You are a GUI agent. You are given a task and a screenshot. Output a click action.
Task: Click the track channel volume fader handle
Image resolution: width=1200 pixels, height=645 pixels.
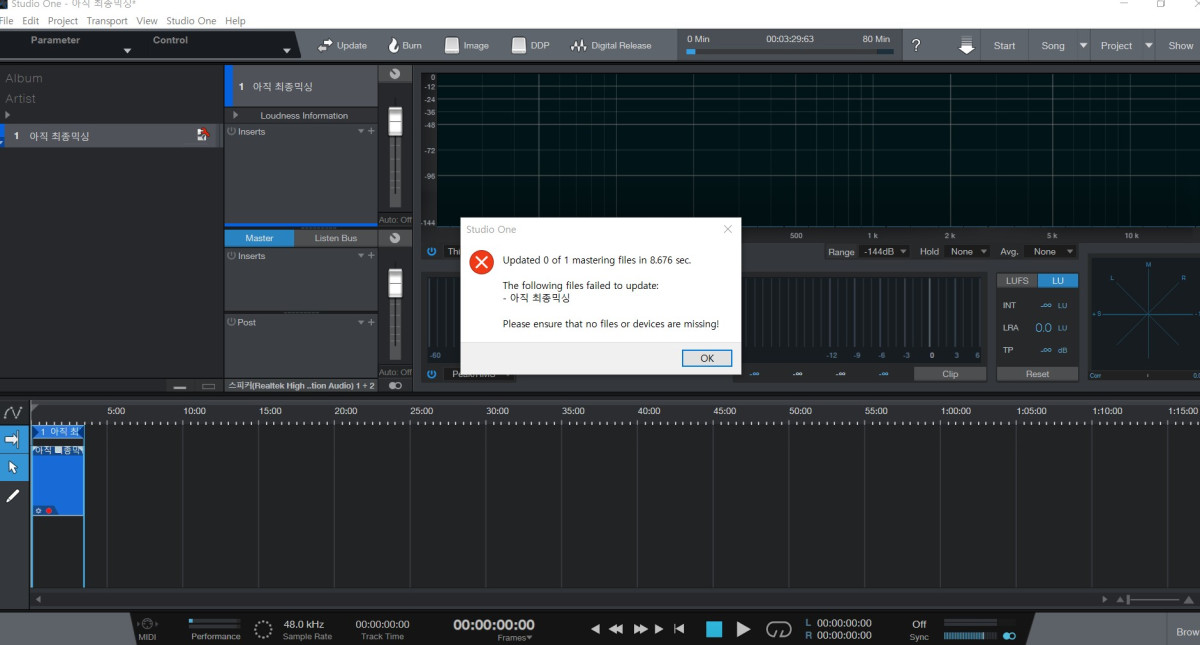tap(394, 120)
